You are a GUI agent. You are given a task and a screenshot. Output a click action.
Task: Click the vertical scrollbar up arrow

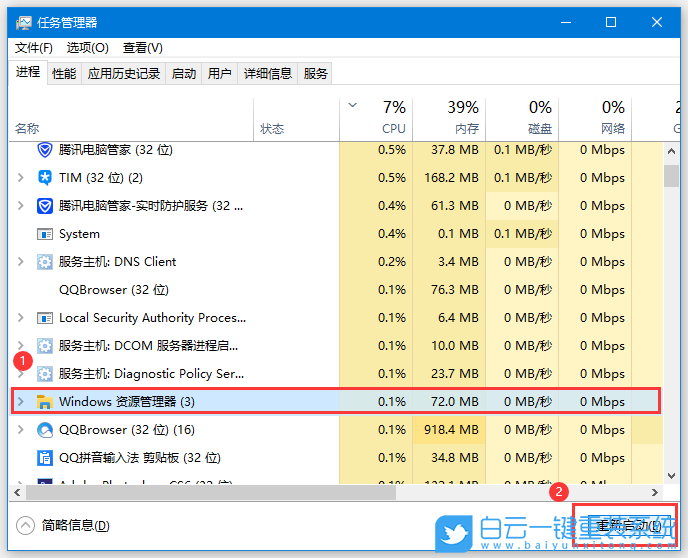671,151
